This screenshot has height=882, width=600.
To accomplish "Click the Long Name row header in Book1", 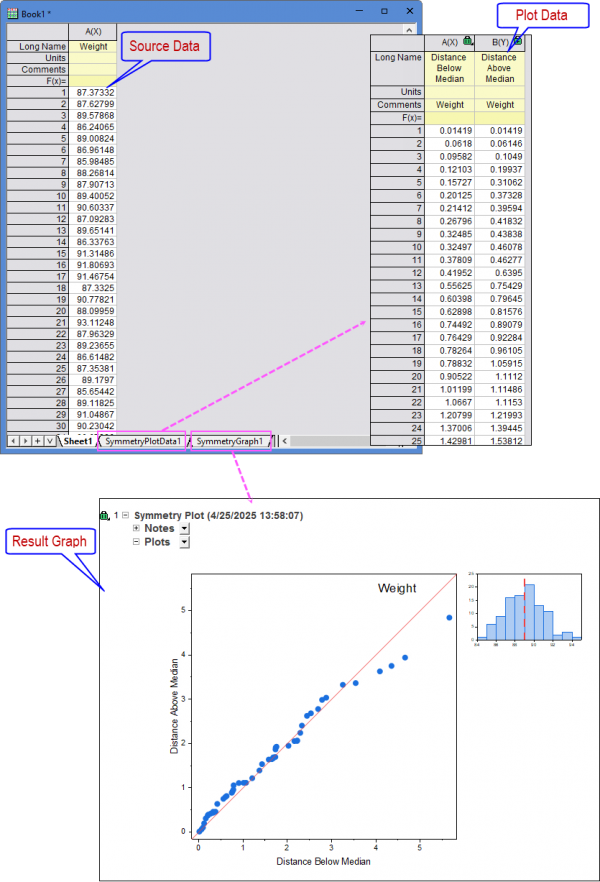I will [37, 47].
